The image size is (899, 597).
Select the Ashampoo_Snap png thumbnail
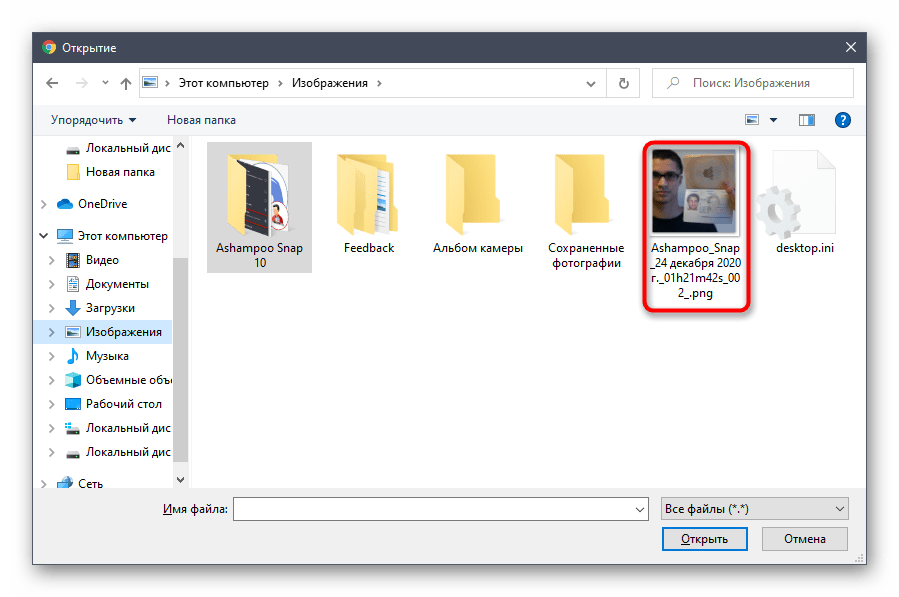tap(695, 190)
